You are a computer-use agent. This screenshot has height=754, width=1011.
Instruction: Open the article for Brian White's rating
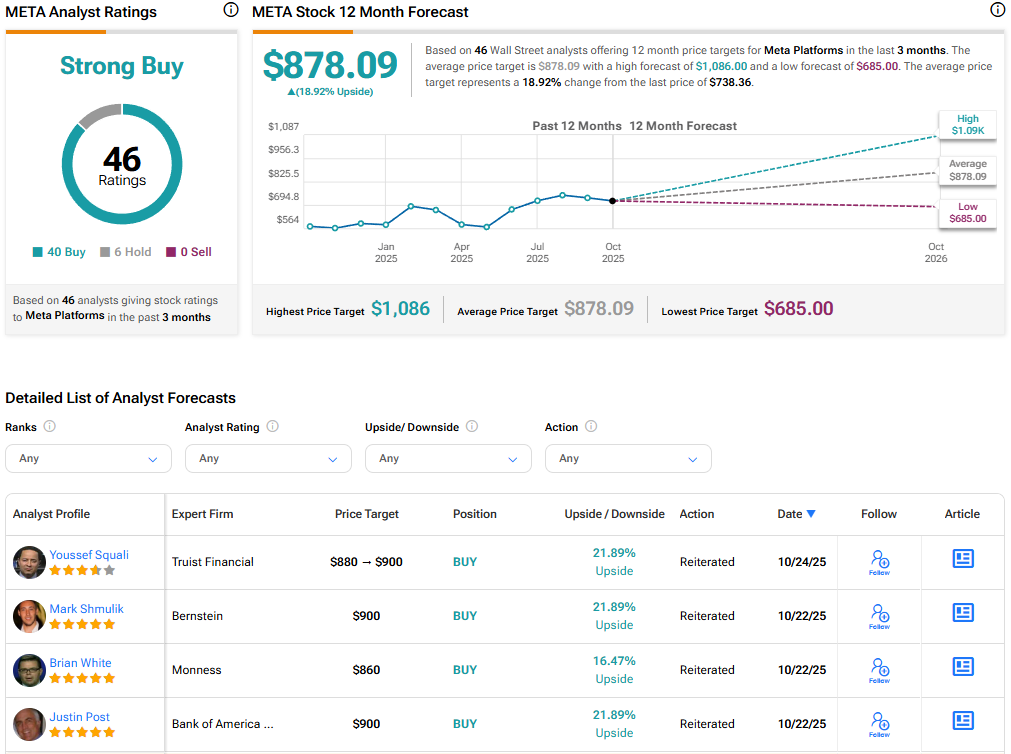962,667
